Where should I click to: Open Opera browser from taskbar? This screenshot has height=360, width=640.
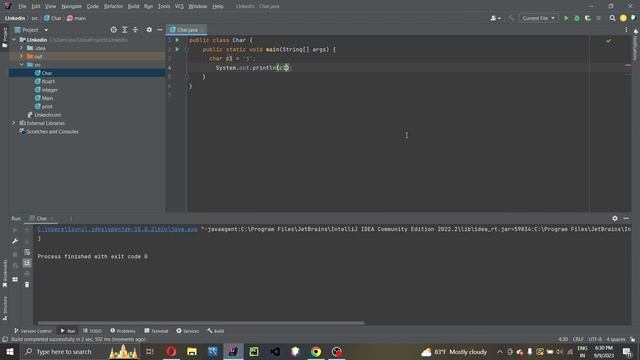171,351
